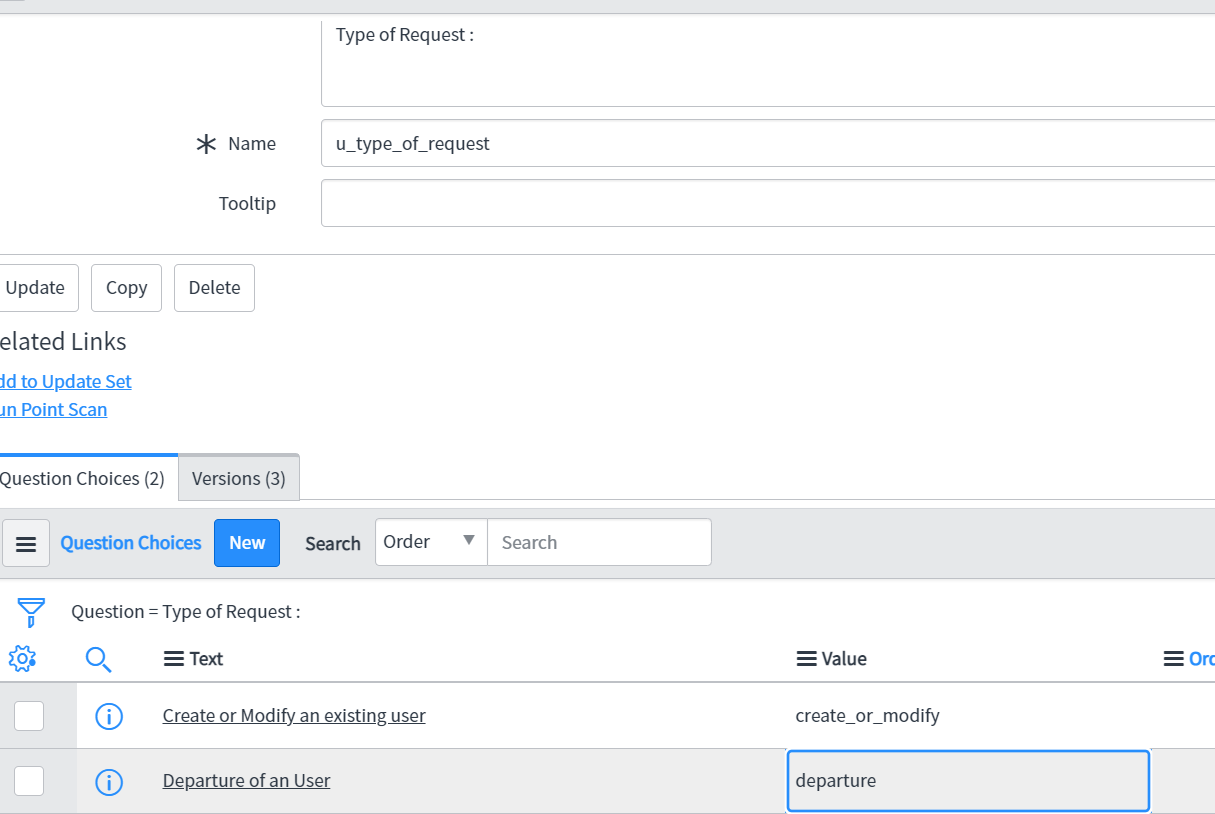Click the Copy button

[127, 288]
